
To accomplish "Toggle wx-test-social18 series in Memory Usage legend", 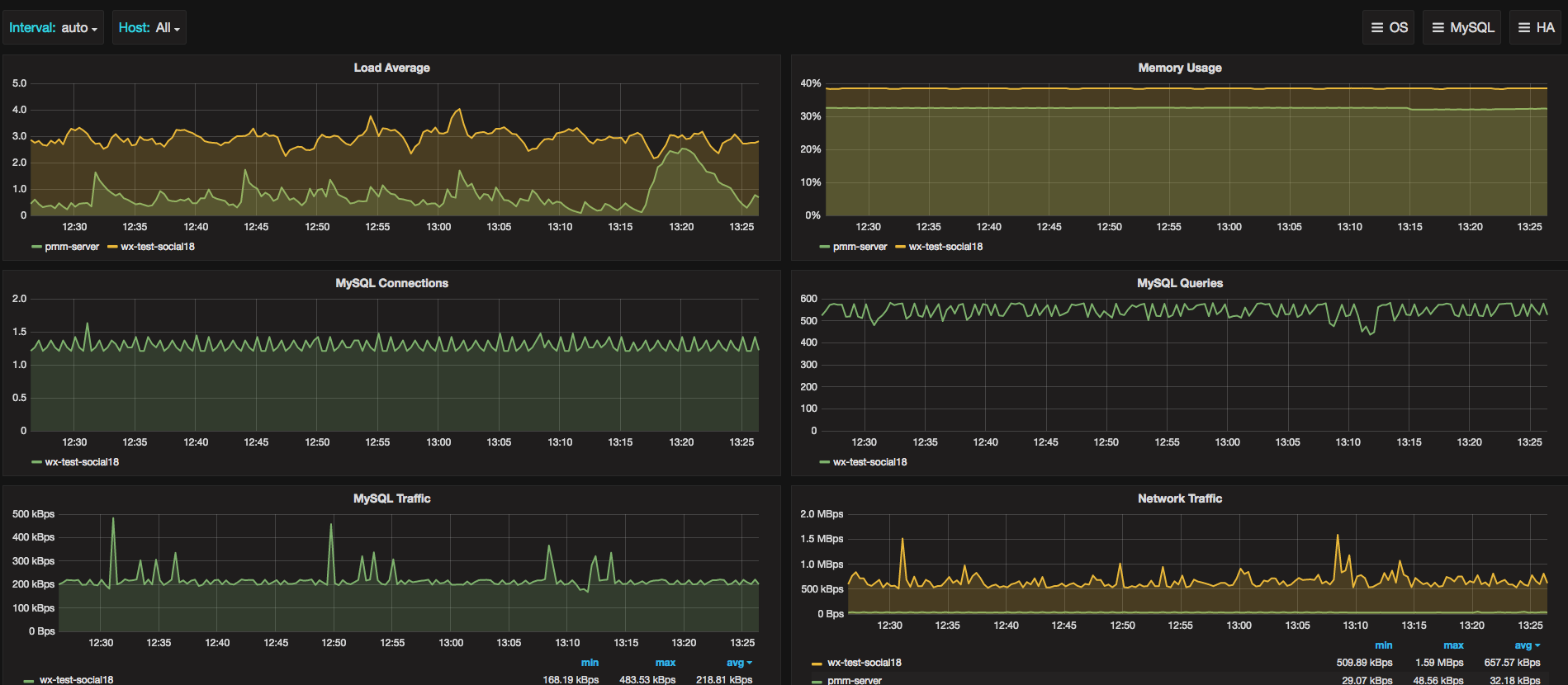I will (945, 247).
